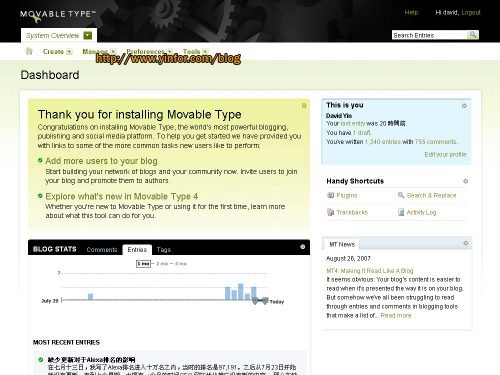
Task: Switch to the Comments stats tab
Action: [102, 250]
